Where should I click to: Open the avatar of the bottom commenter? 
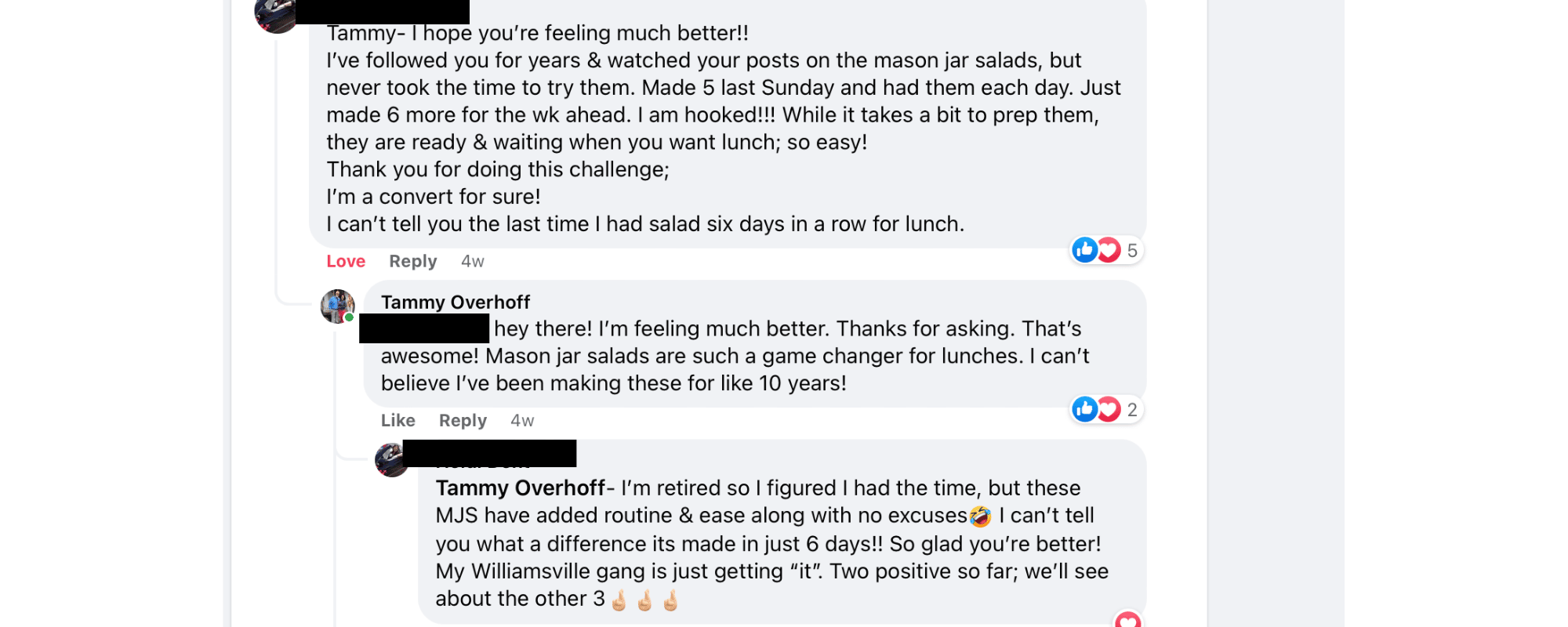[x=391, y=460]
